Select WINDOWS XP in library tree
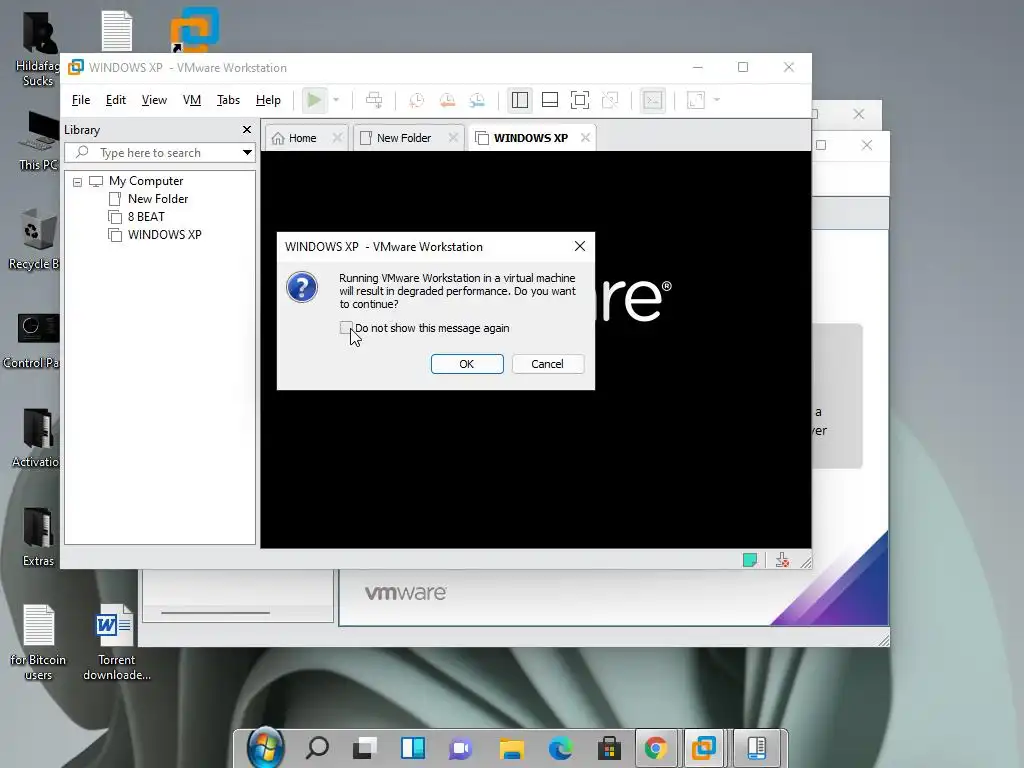Screen dimensions: 1024x768 [164, 234]
